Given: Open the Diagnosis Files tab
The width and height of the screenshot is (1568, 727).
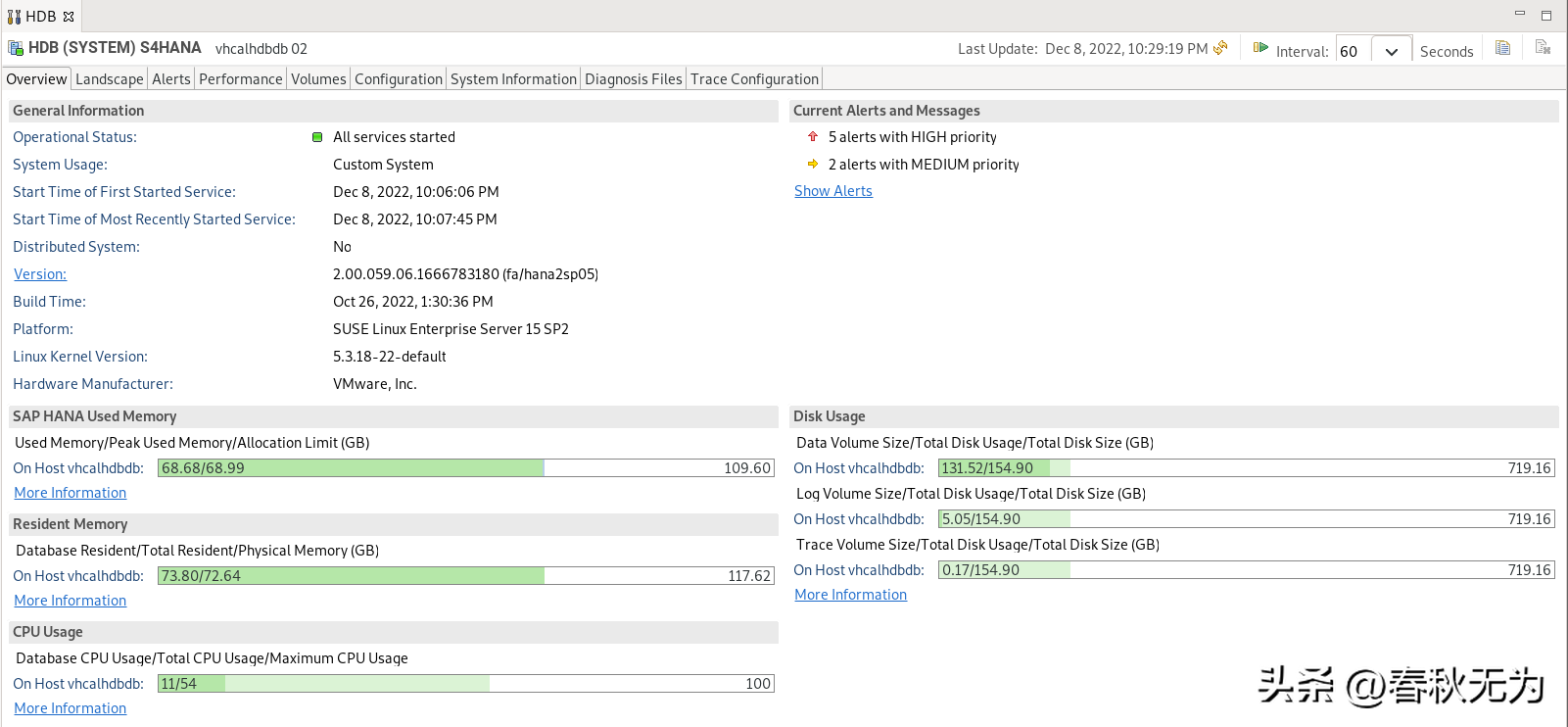Looking at the screenshot, I should (x=633, y=79).
